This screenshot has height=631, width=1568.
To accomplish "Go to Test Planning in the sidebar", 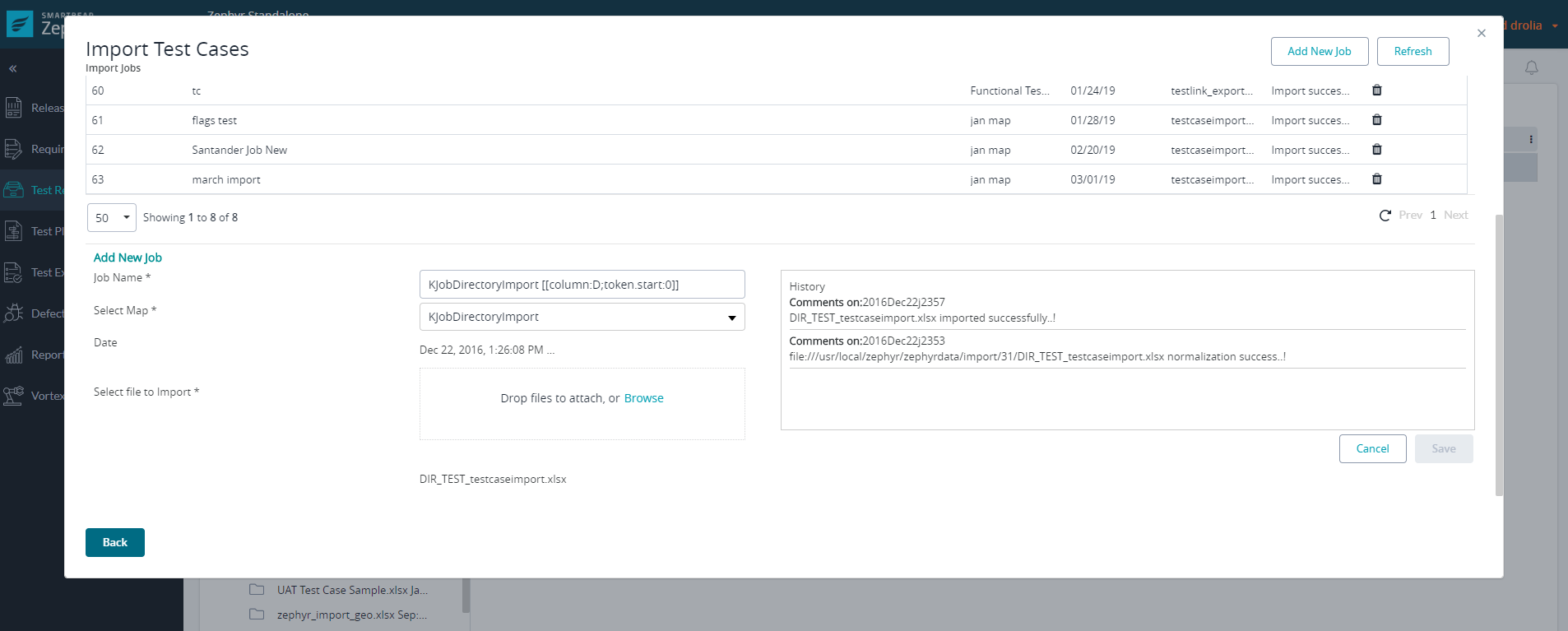I will click(x=14, y=231).
